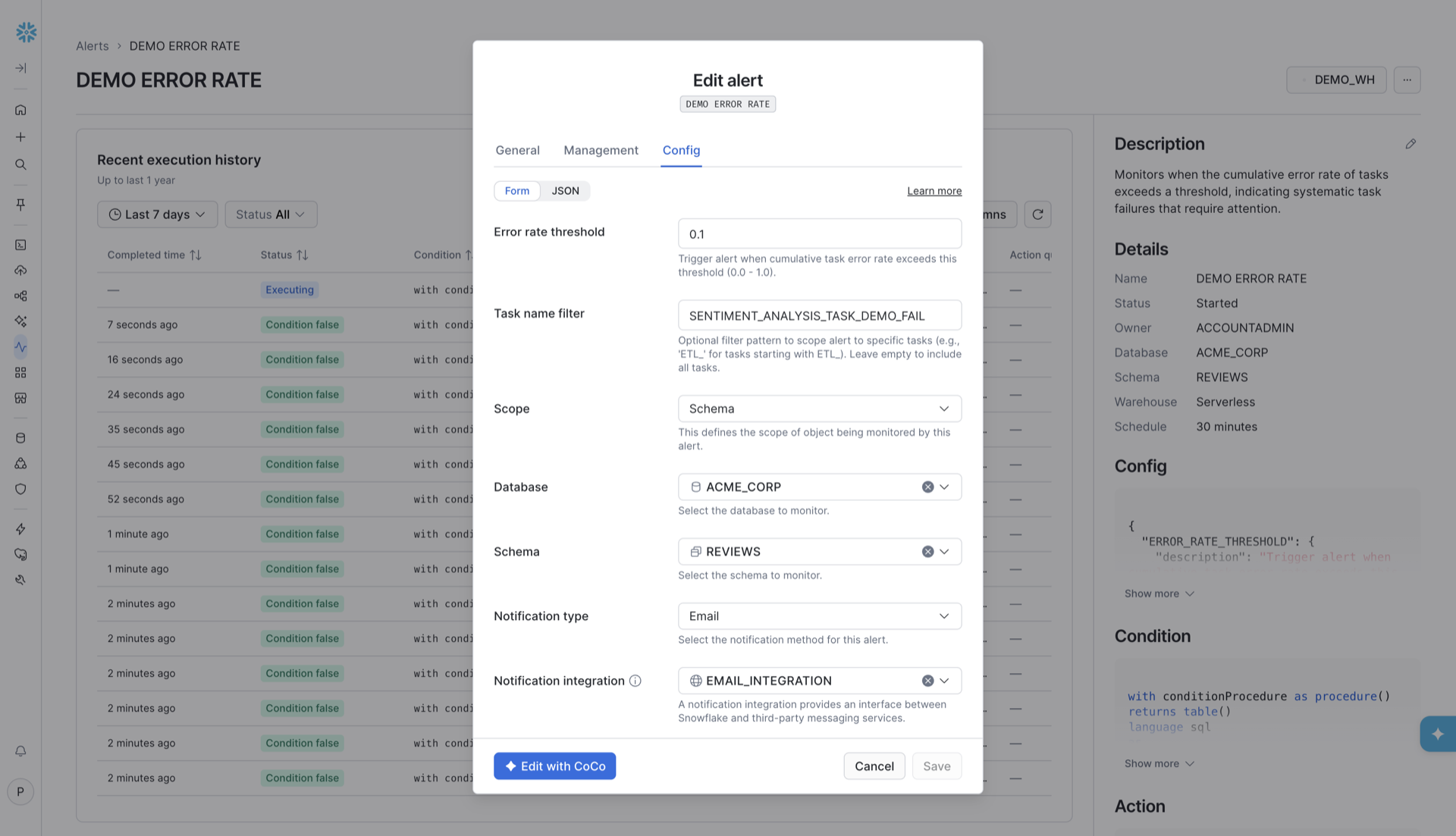Click the Edit with CoCo button
This screenshot has height=836, width=1456.
point(554,766)
